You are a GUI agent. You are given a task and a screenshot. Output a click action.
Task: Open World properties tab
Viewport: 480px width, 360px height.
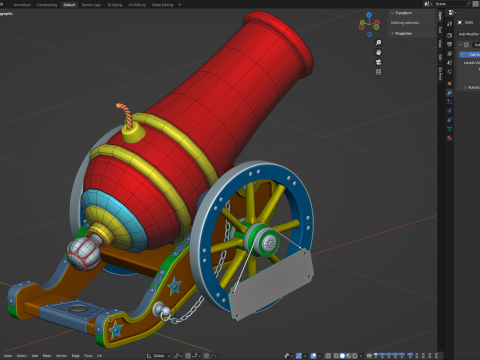pos(449,71)
